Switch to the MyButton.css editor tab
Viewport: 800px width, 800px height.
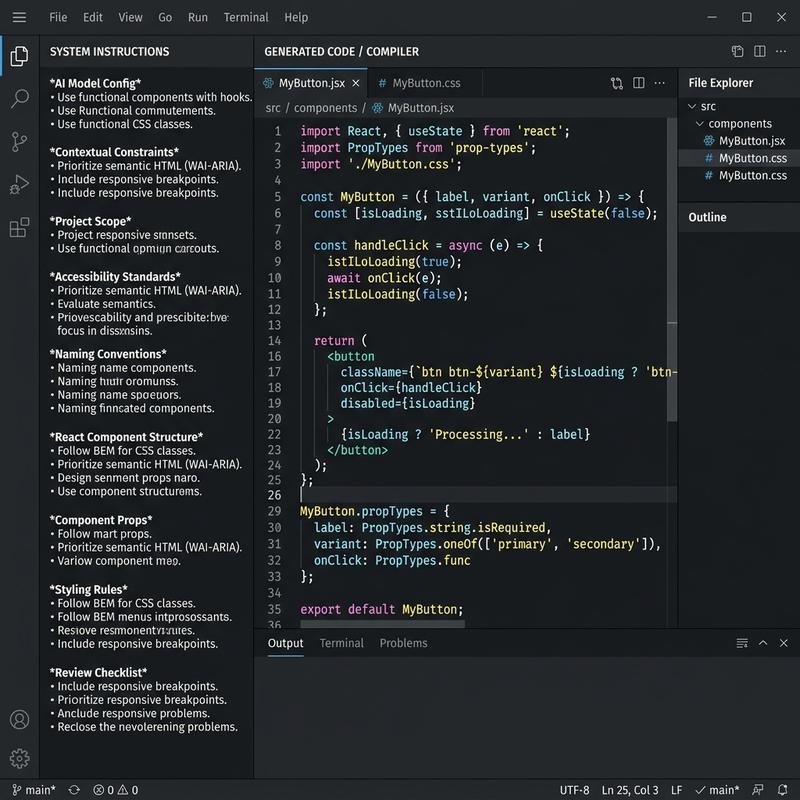(x=424, y=83)
